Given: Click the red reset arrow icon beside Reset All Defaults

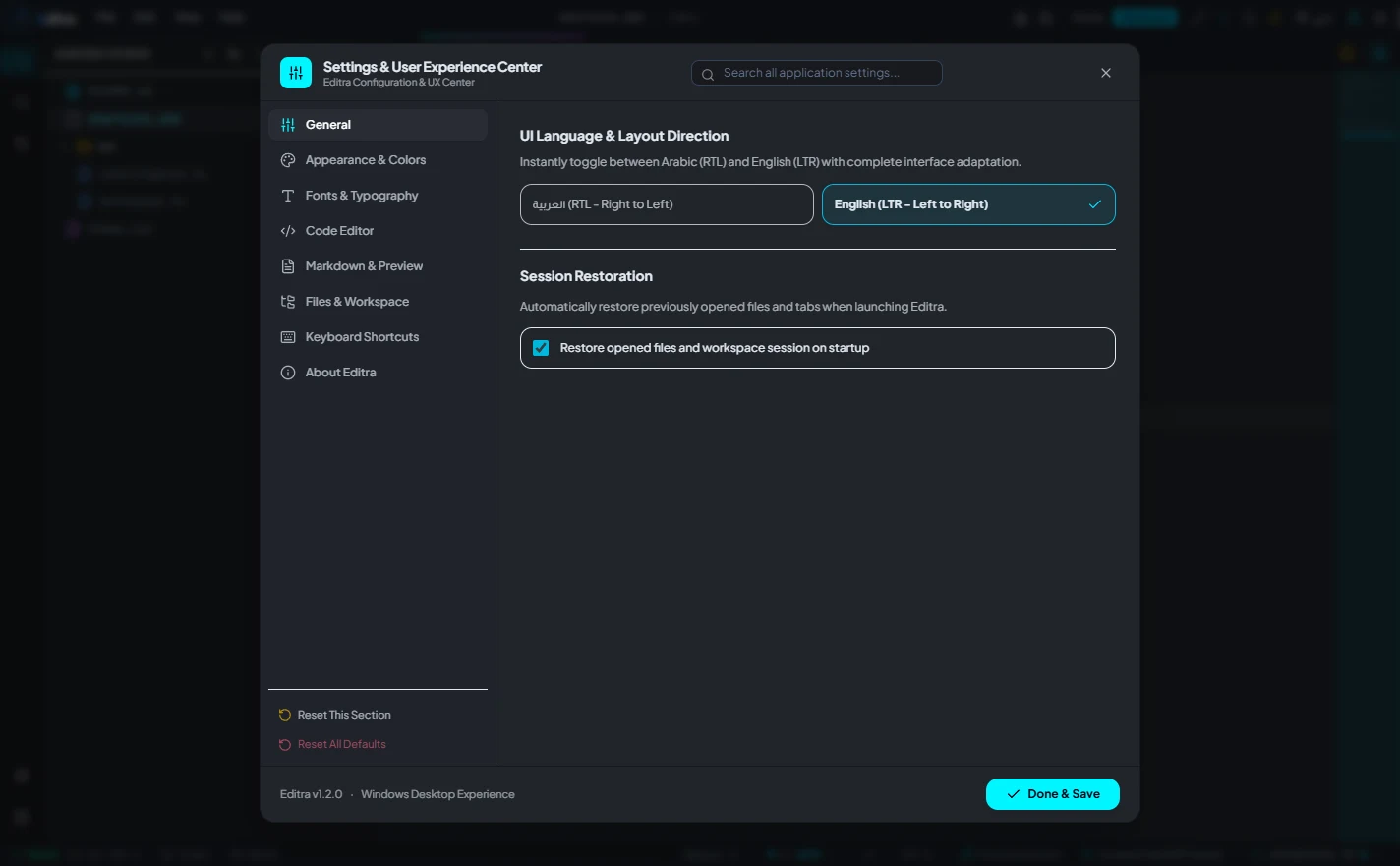Looking at the screenshot, I should pos(285,744).
